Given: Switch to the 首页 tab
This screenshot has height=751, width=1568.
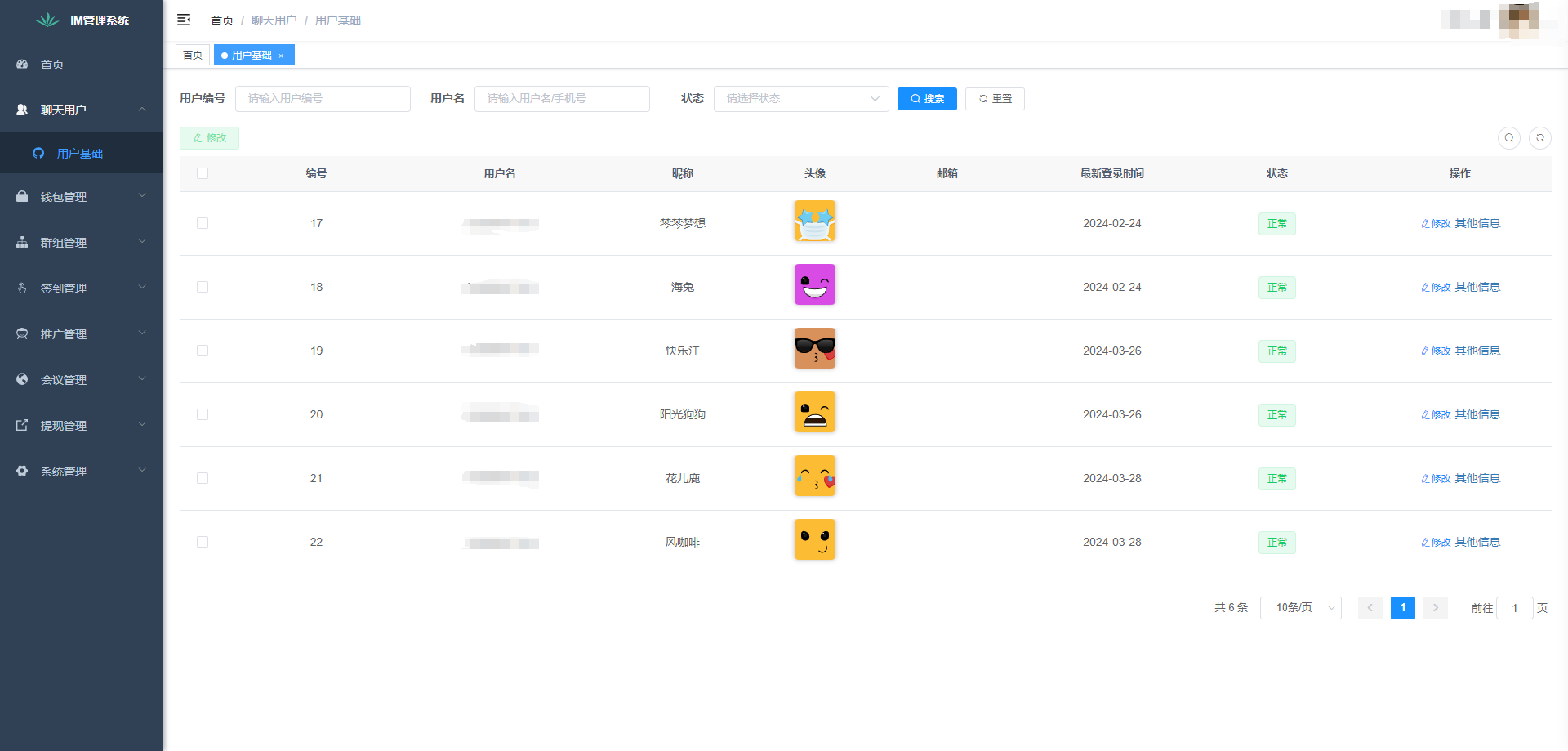Looking at the screenshot, I should tap(193, 55).
